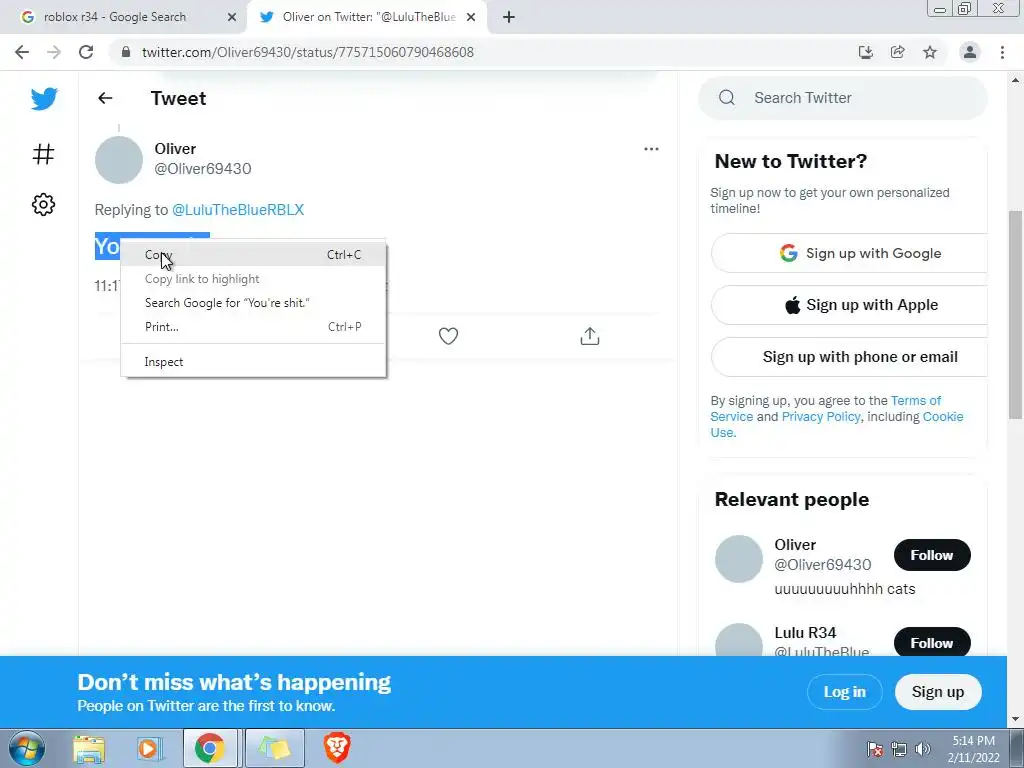Click Sign up on the bottom banner
Viewport: 1024px width, 768px height.
pos(938,692)
